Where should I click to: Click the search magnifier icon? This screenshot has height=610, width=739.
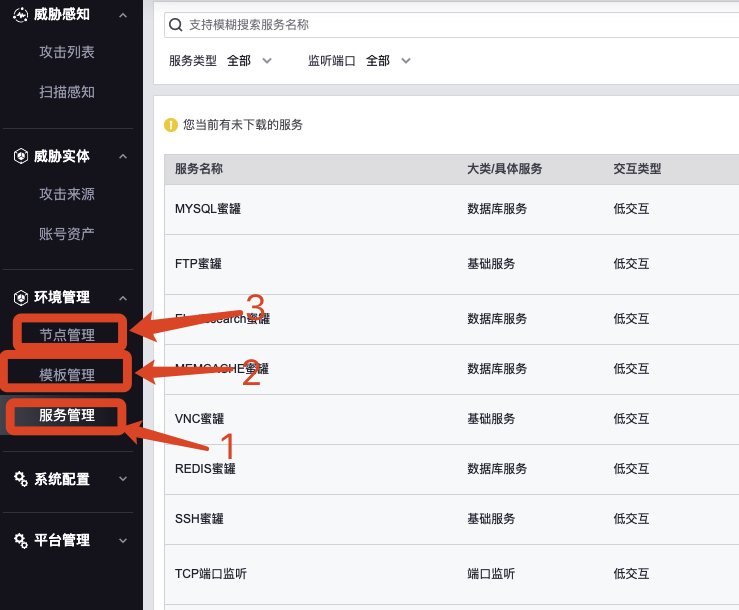coord(176,24)
